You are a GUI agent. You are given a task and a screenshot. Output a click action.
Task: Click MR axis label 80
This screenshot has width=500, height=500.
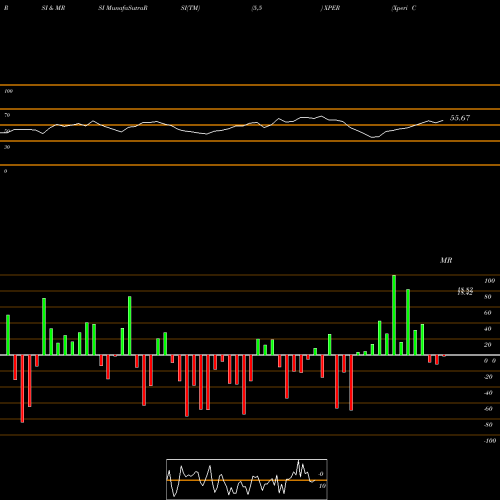[487, 297]
